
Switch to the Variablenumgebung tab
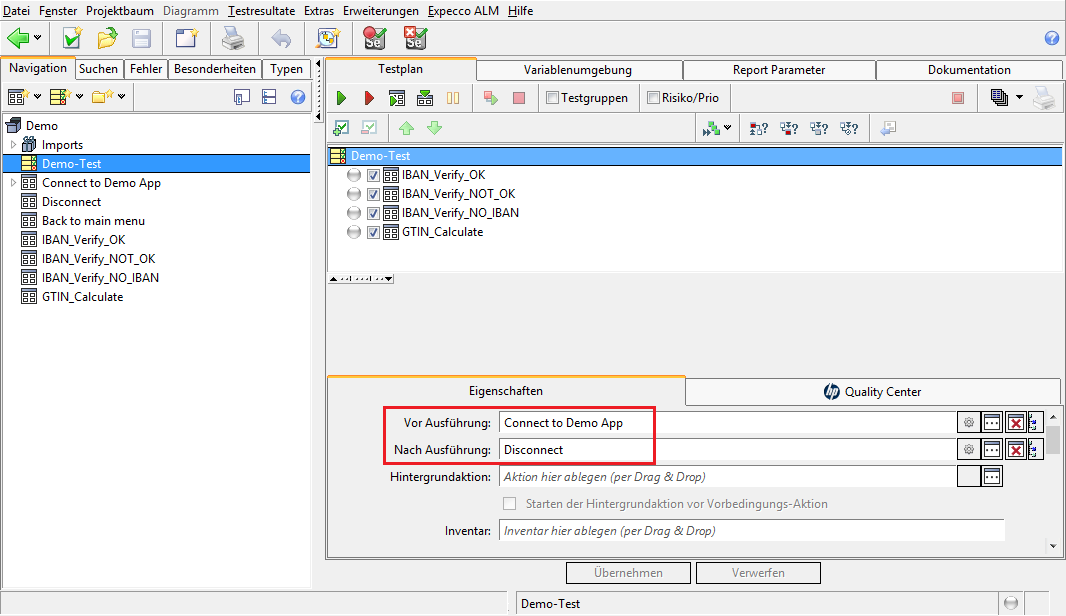[x=578, y=70]
